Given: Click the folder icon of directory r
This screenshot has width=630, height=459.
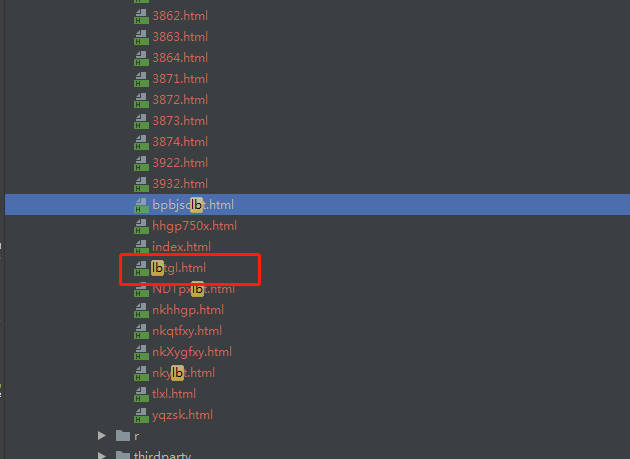Looking at the screenshot, I should click(x=123, y=436).
